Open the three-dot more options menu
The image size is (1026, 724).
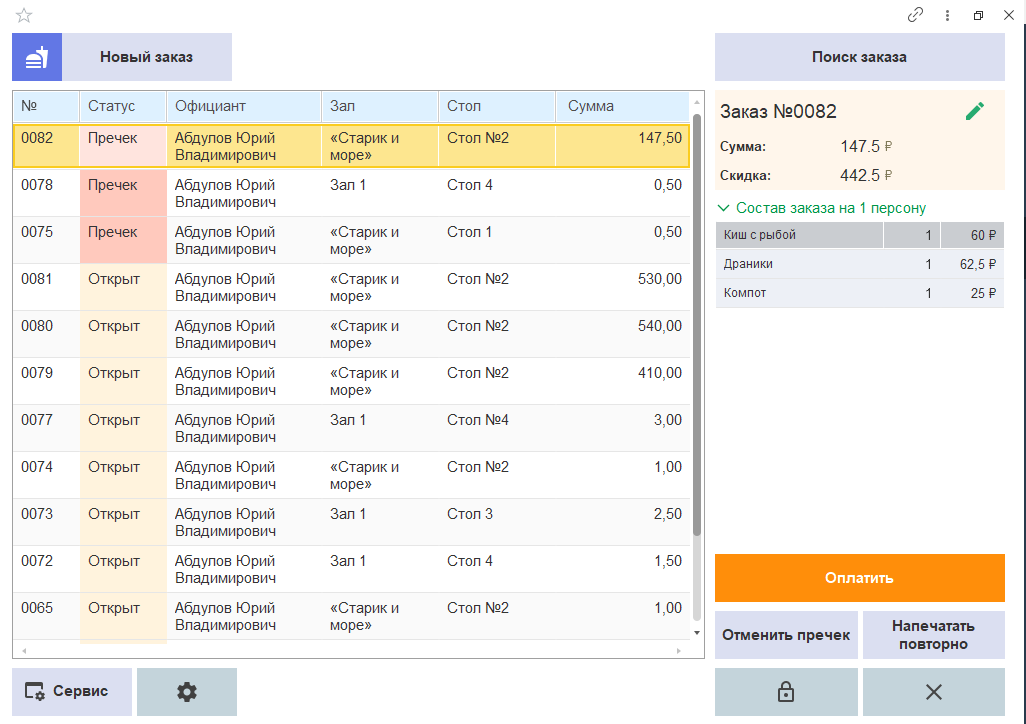coord(947,15)
